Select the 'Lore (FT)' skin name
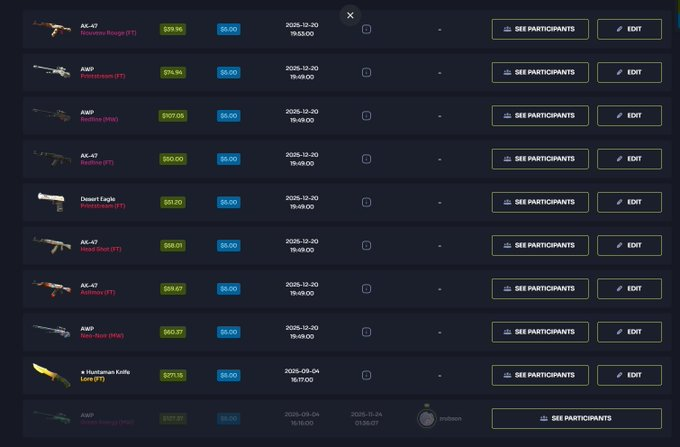The width and height of the screenshot is (680, 447). [x=92, y=379]
